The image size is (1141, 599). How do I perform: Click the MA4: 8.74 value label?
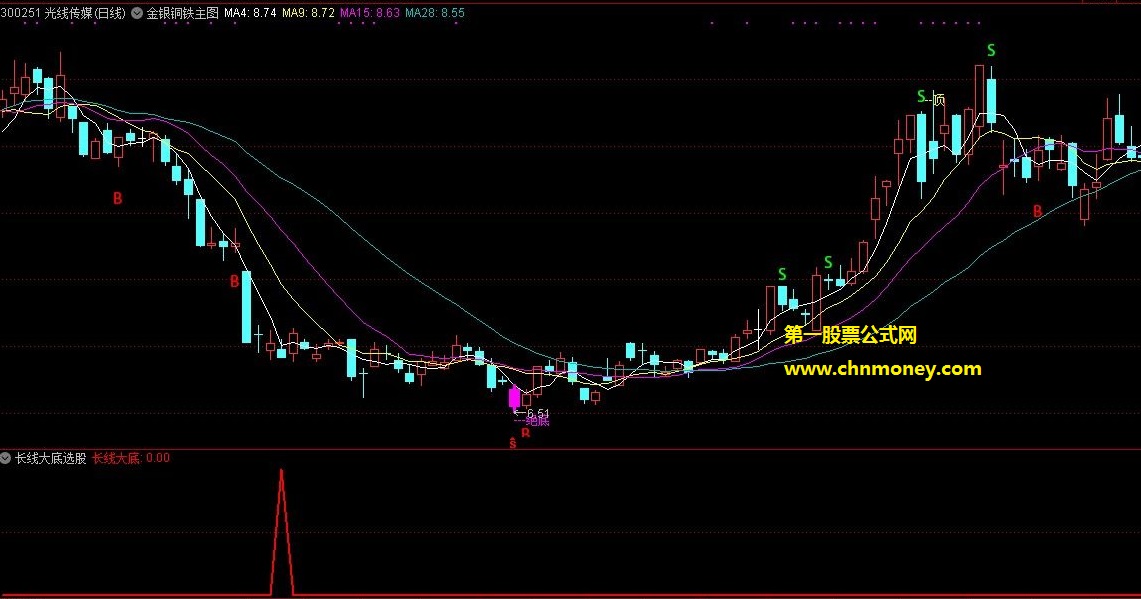pyautogui.click(x=250, y=13)
